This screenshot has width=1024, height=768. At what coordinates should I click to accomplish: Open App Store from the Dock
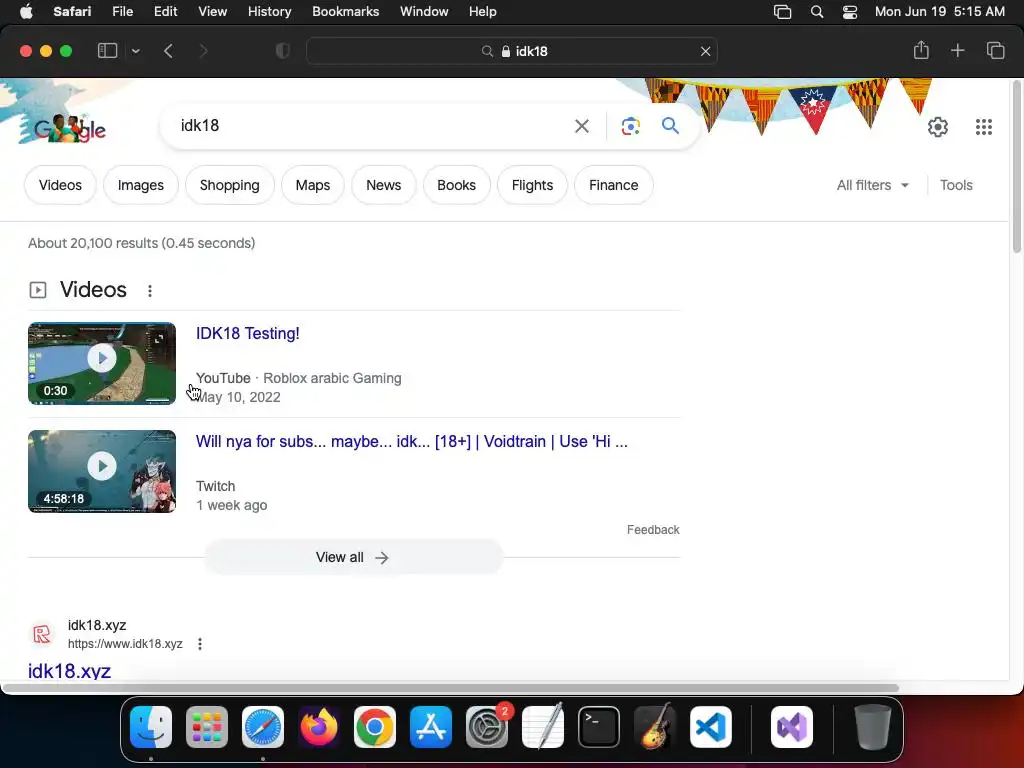(431, 727)
